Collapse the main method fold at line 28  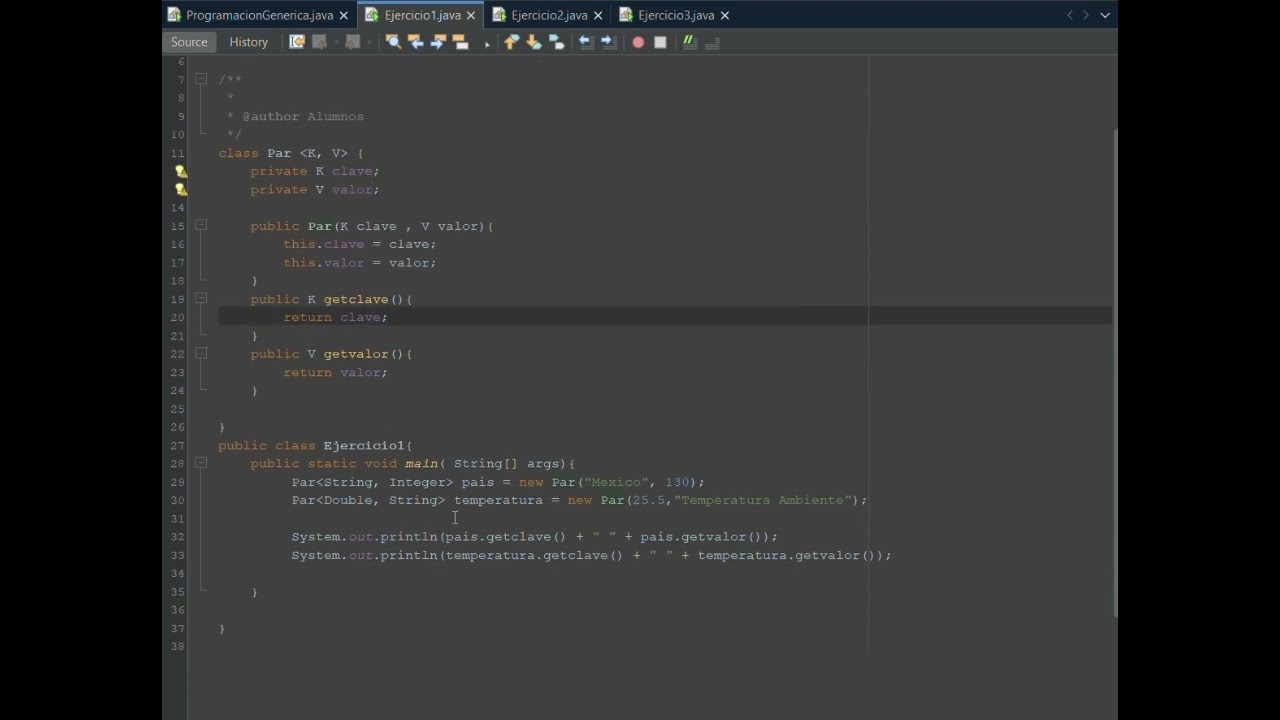point(201,463)
